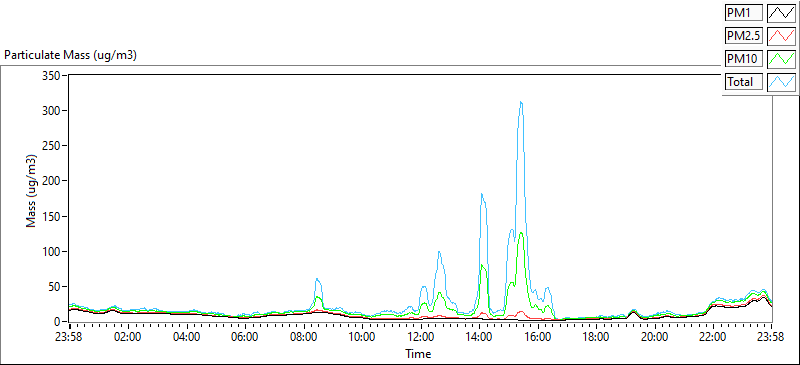Click the 0 y-axis scale value
This screenshot has width=800, height=365.
point(58,322)
